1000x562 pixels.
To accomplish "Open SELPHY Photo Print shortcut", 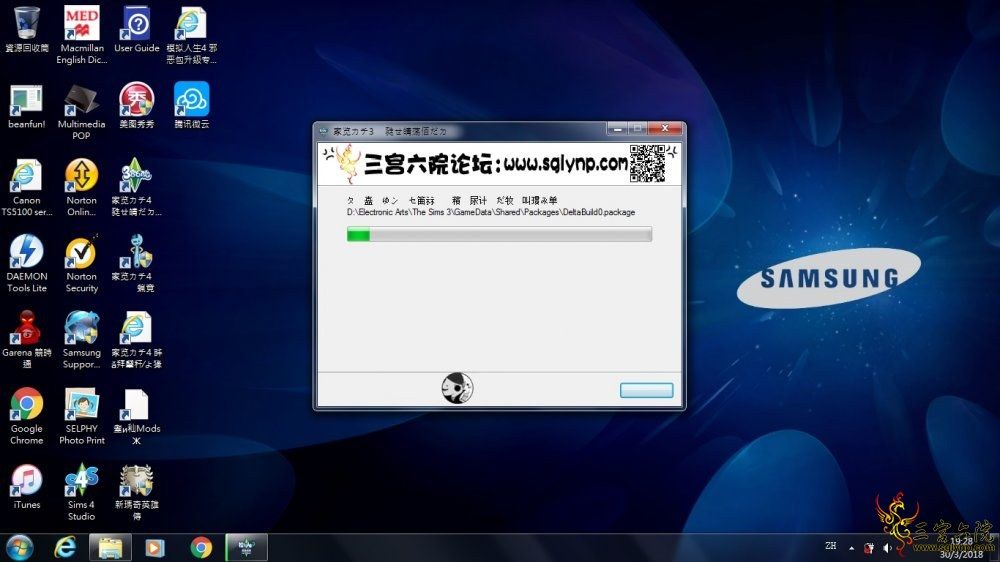I will [82, 416].
